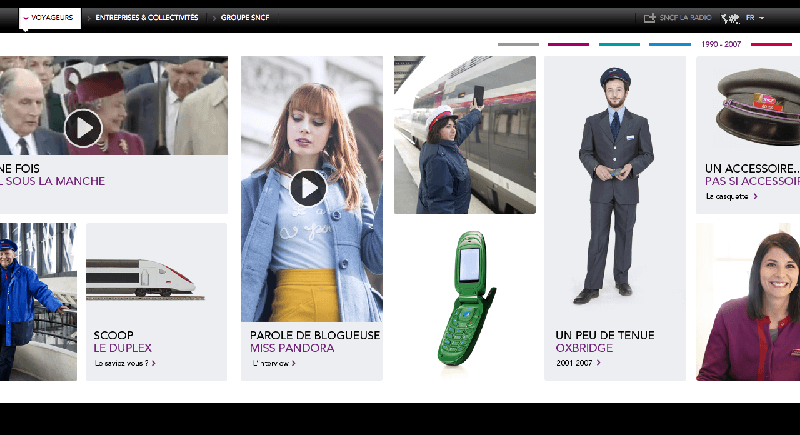
Task: Select the Voyageurs tab
Action: coord(50,18)
